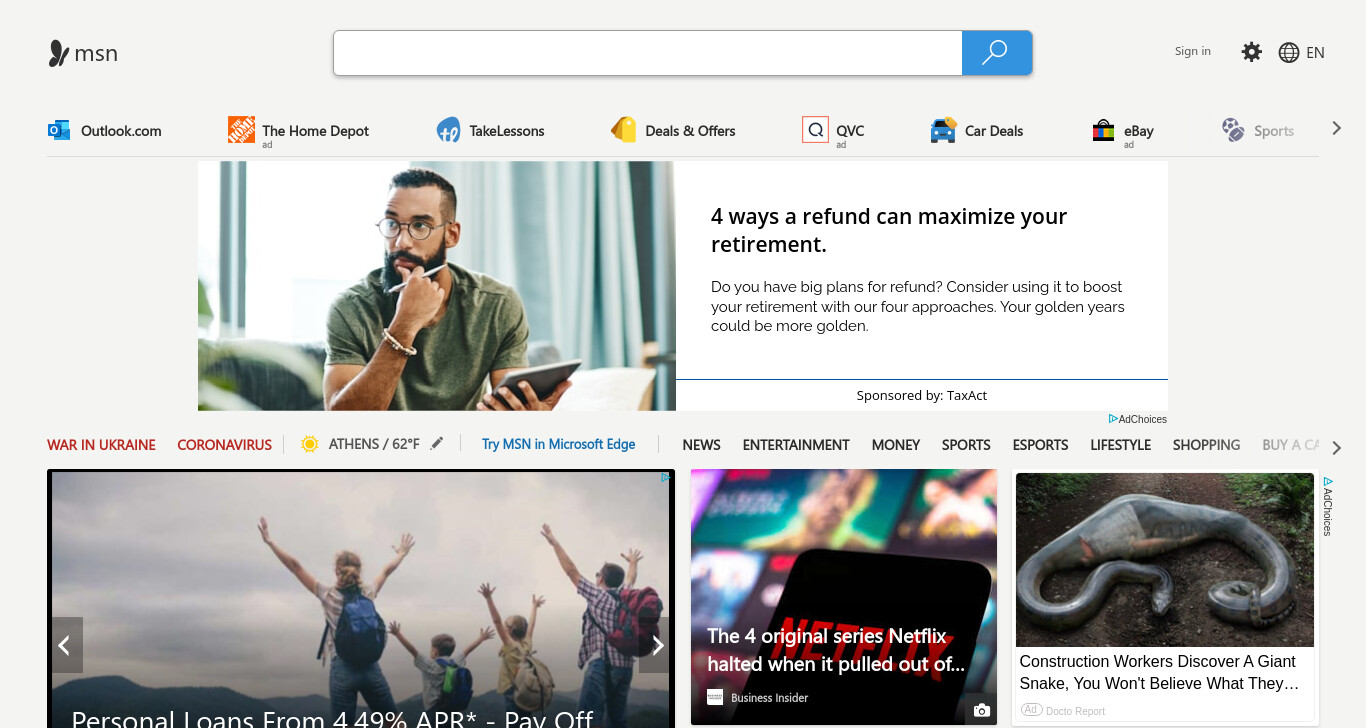Viewport: 1366px width, 728px height.
Task: Open WAR IN UKRAINE link
Action: click(101, 445)
